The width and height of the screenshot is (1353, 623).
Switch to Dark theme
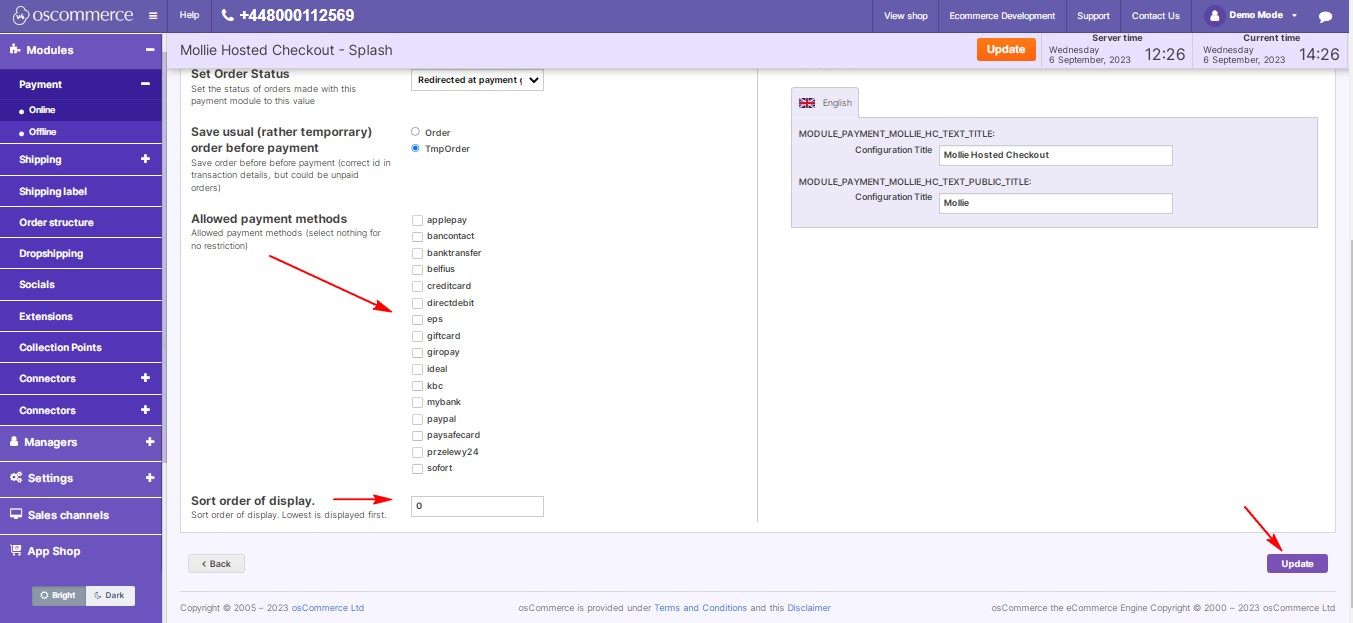(x=110, y=595)
